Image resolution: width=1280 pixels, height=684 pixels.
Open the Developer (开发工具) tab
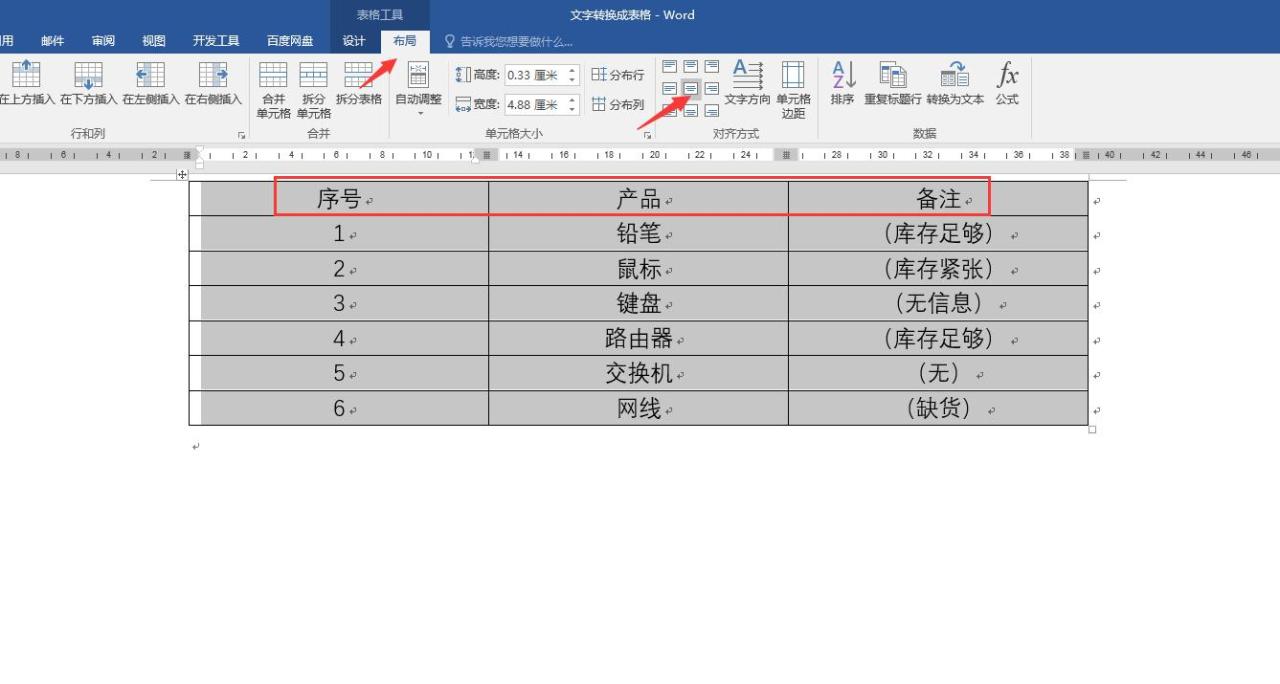pos(216,41)
